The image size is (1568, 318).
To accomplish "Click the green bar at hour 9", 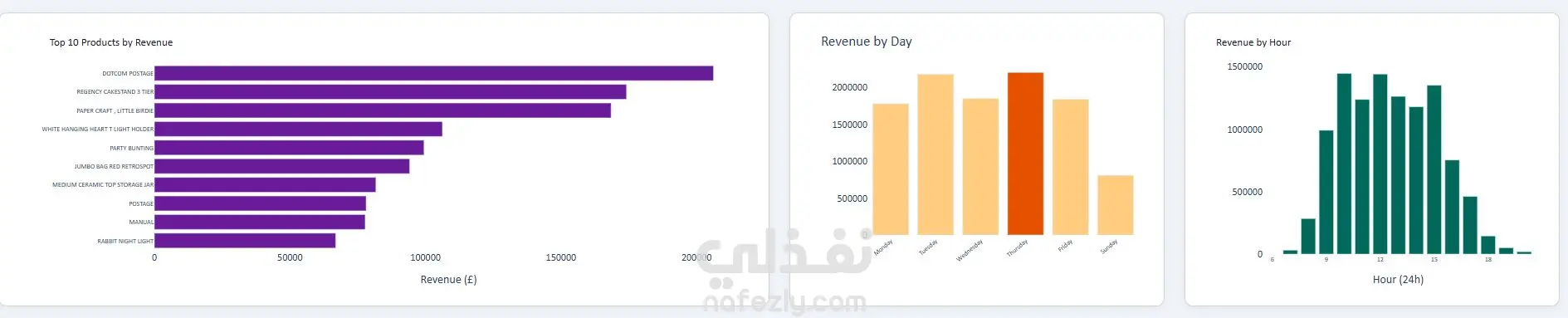I will pos(1326,192).
